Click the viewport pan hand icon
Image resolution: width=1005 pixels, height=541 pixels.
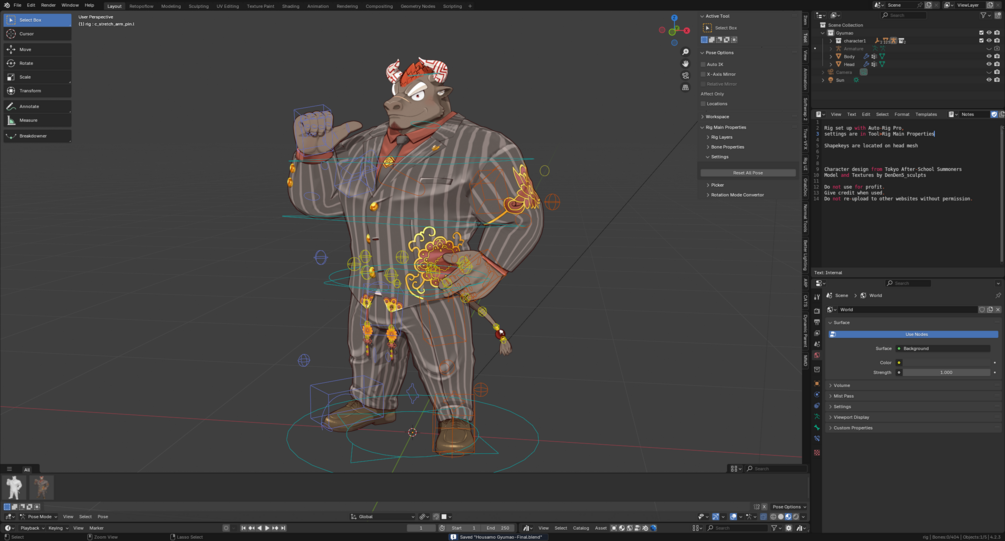coord(685,63)
